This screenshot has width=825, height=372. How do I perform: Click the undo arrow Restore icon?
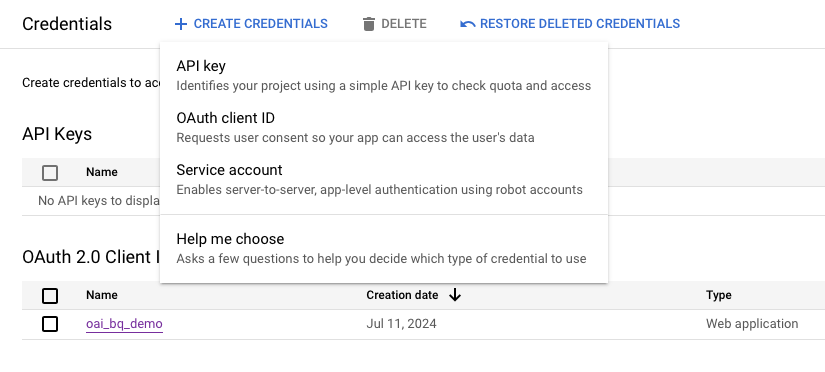467,24
